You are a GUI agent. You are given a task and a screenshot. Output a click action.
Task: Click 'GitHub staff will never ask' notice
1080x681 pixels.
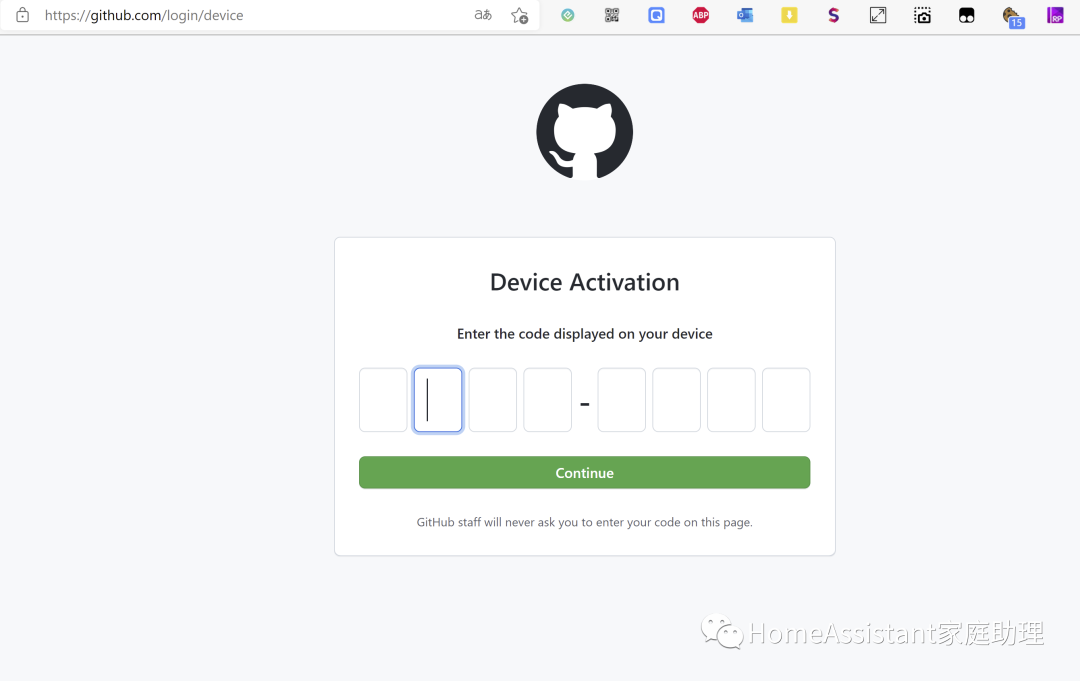(x=585, y=522)
